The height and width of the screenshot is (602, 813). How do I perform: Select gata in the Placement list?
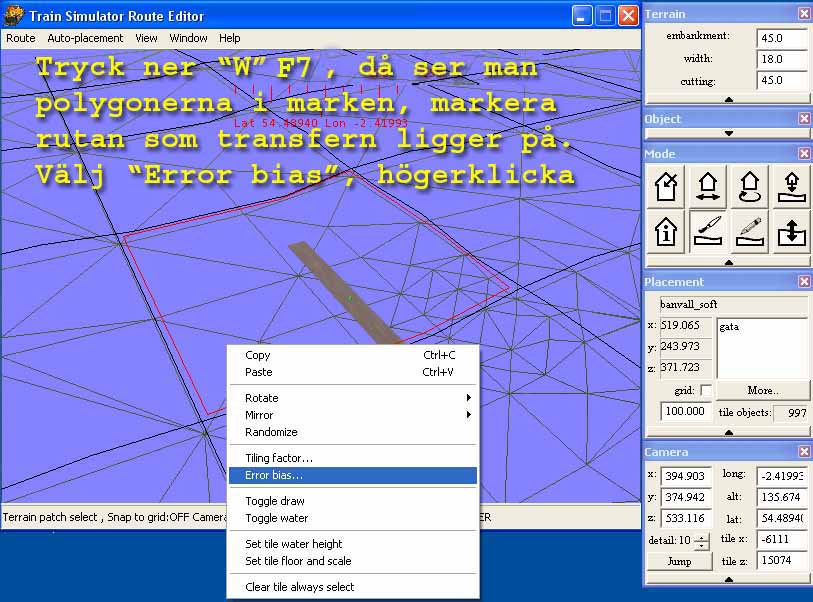(x=729, y=327)
